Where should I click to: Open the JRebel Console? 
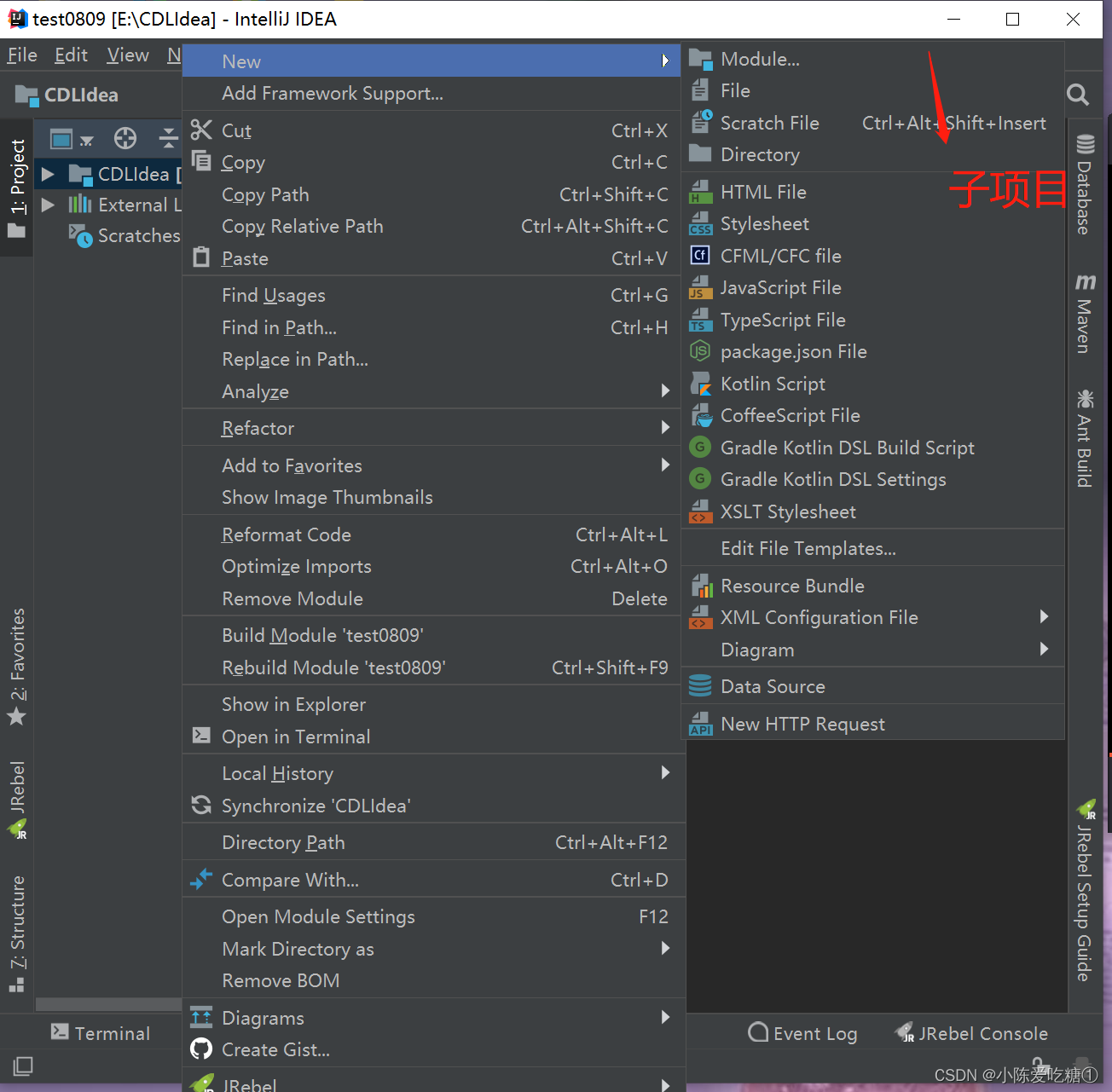[971, 1033]
